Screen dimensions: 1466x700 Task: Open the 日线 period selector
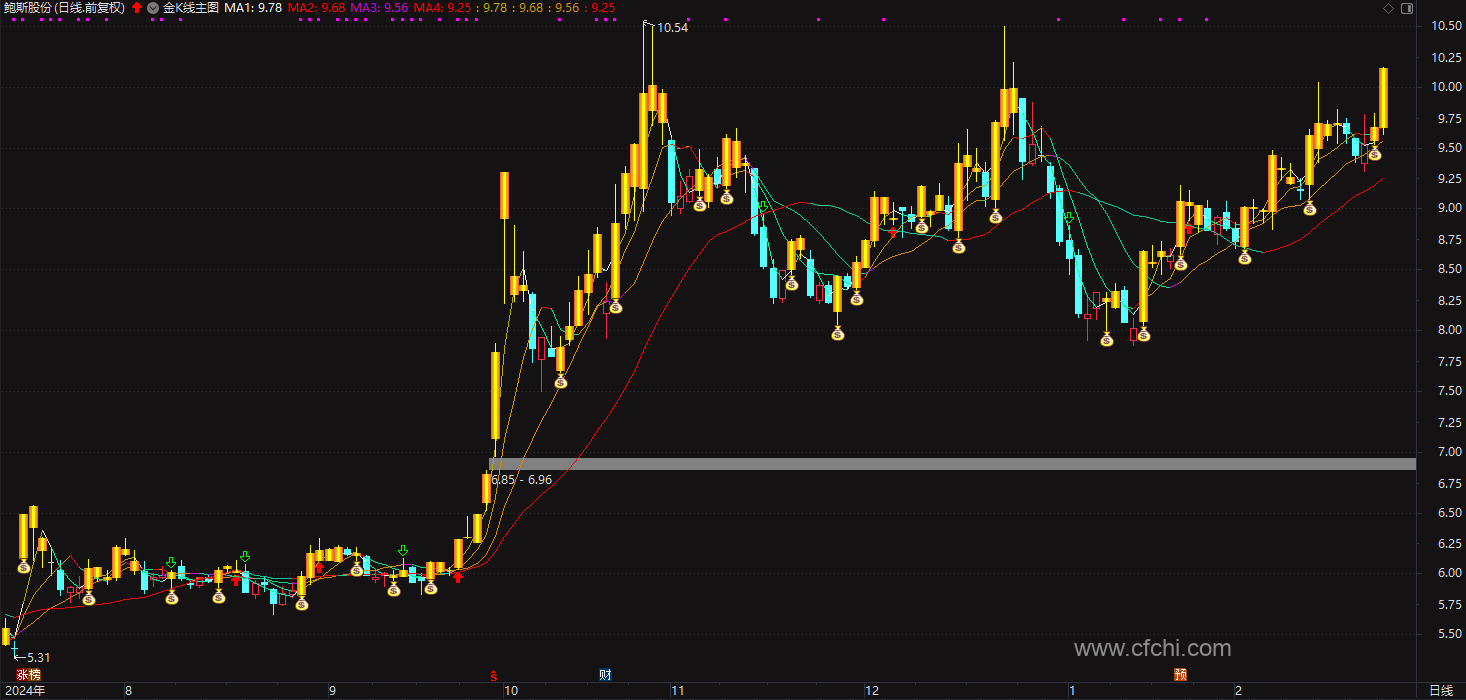(1441, 691)
